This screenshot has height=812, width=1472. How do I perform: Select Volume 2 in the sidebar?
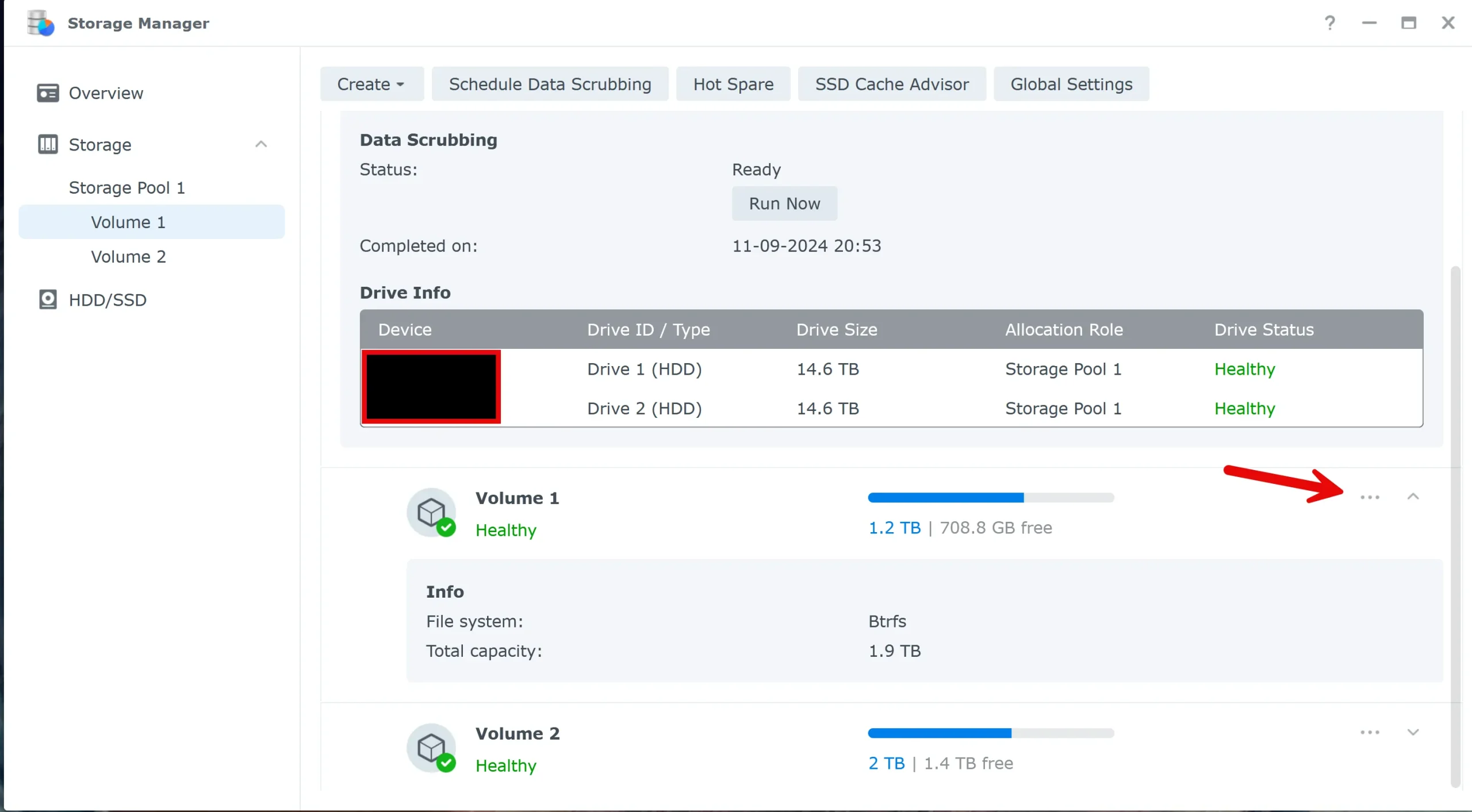point(128,256)
